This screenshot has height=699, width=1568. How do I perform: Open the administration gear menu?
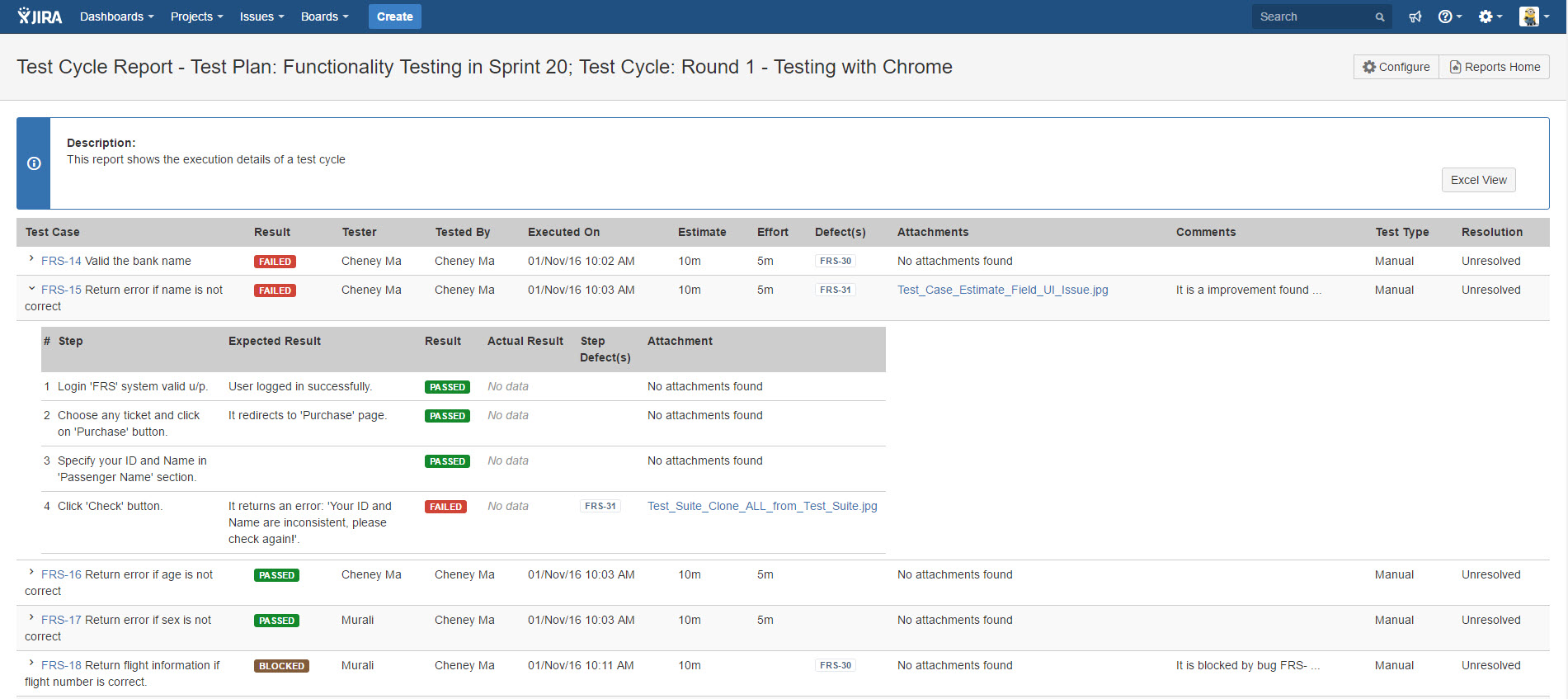tap(1490, 17)
